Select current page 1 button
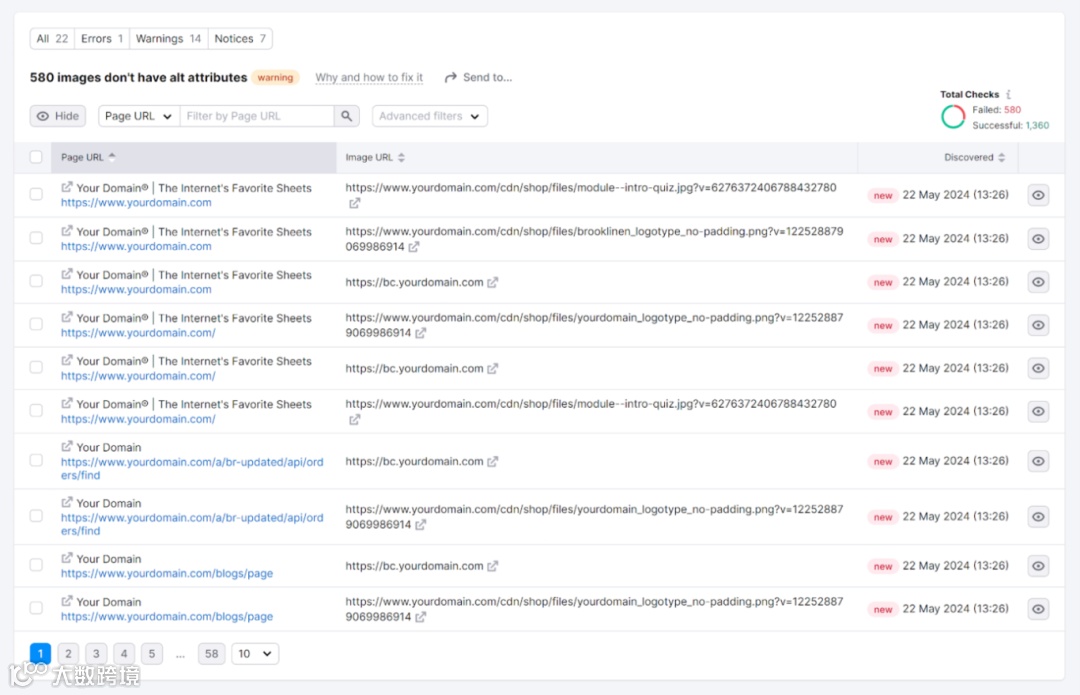This screenshot has height=695, width=1080. 40,654
